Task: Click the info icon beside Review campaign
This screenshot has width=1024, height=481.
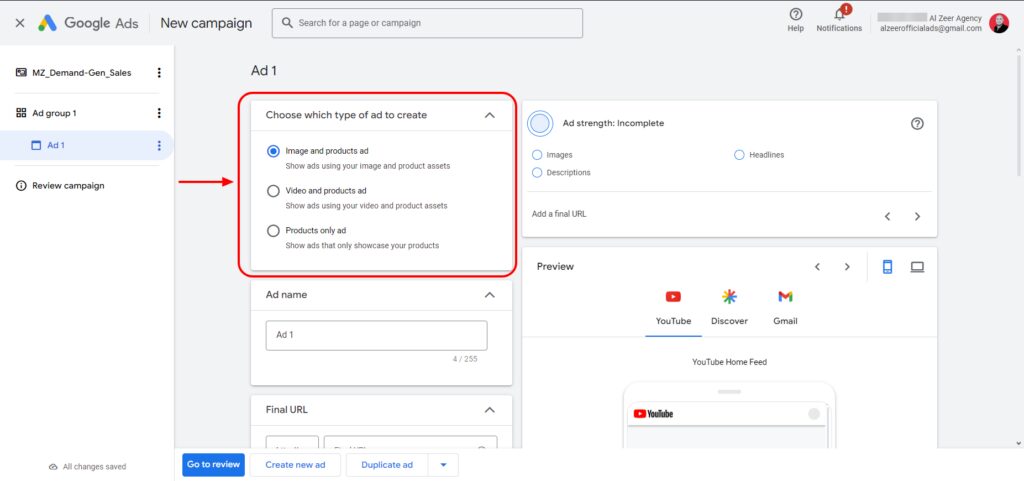Action: point(21,186)
